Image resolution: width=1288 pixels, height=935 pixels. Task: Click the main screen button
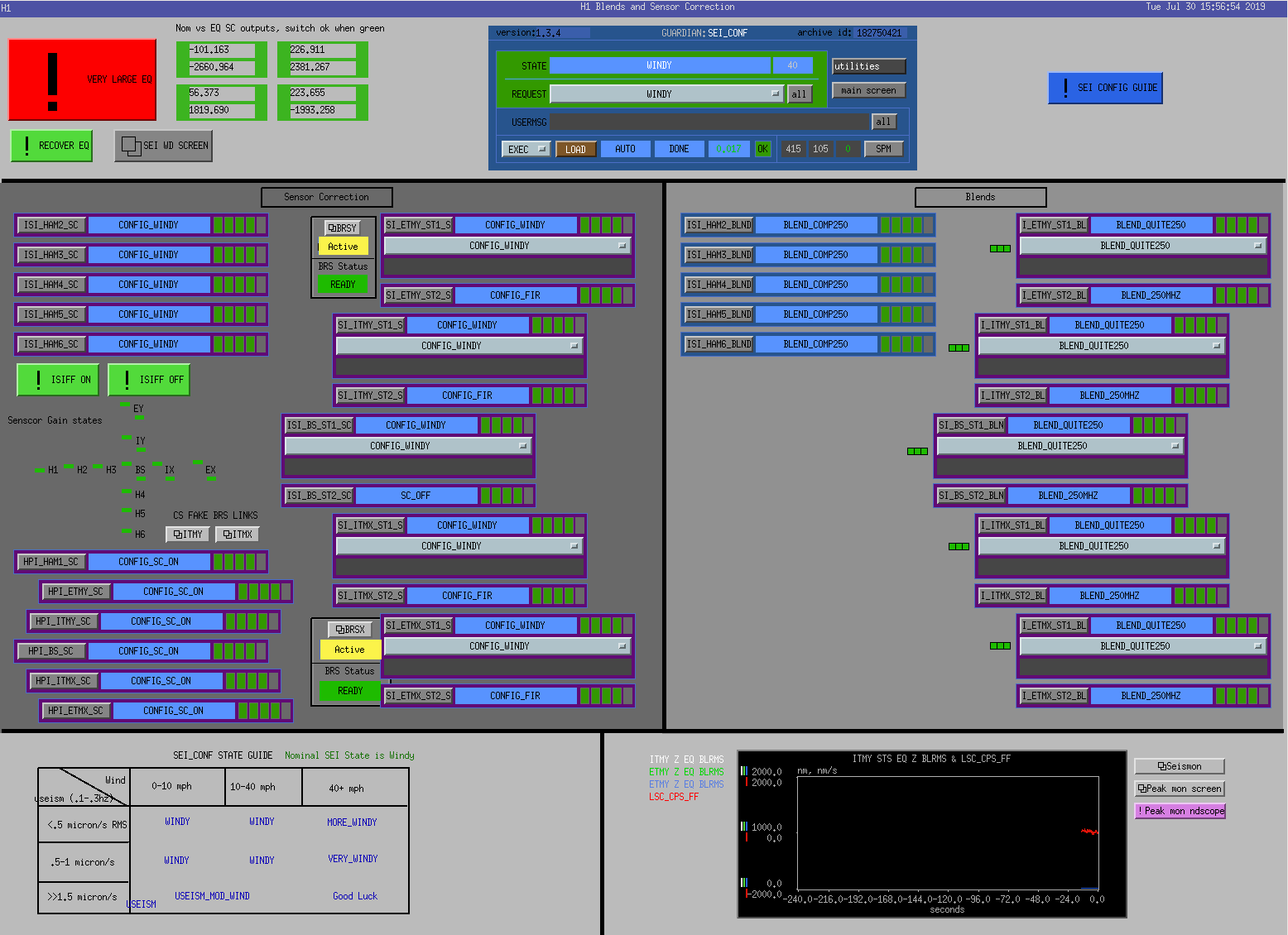(869, 90)
